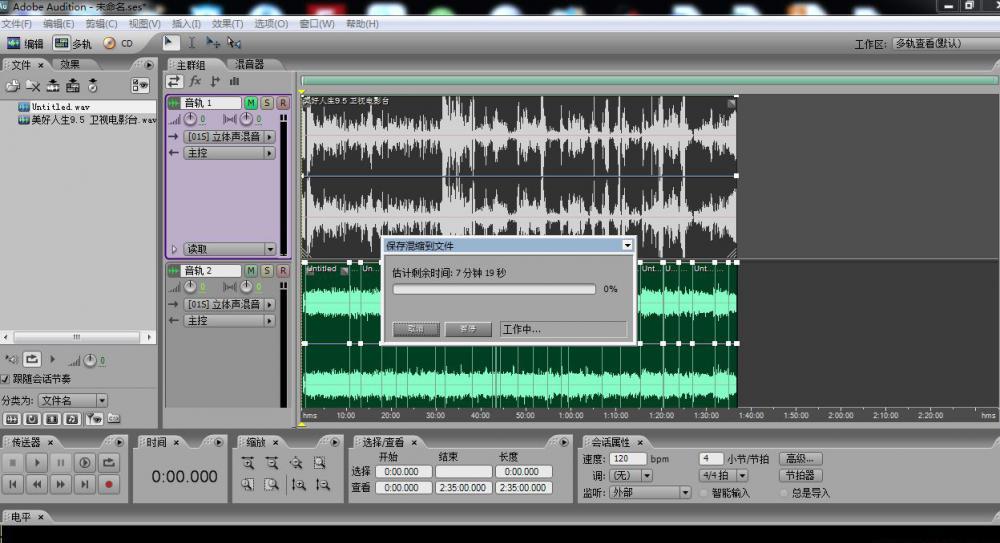The width and height of the screenshot is (1000, 543).
Task: Open the 选项(O) menu
Action: tap(271, 24)
